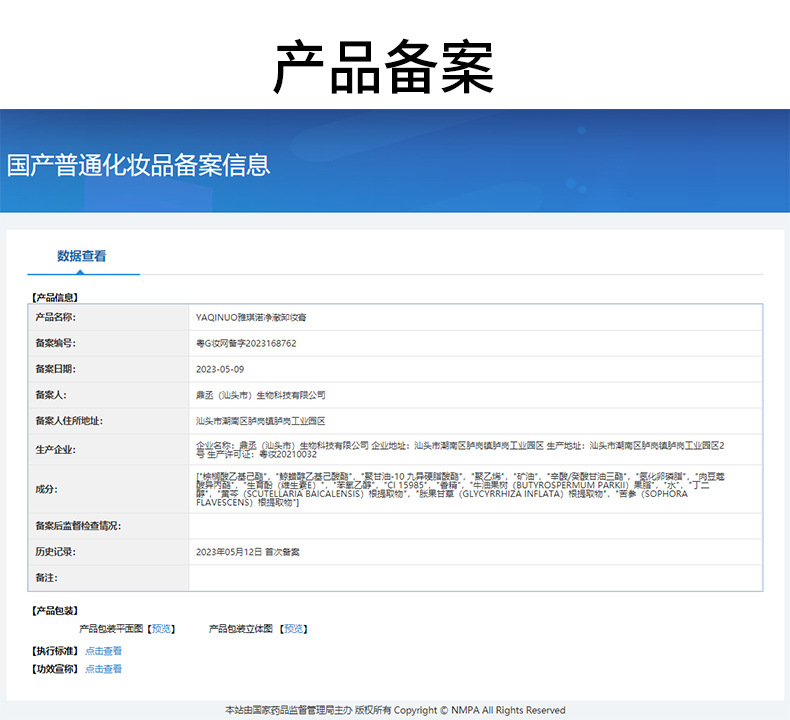790x720 pixels.
Task: Click the 备案后监督检查情况 row label
Action: coord(78,526)
